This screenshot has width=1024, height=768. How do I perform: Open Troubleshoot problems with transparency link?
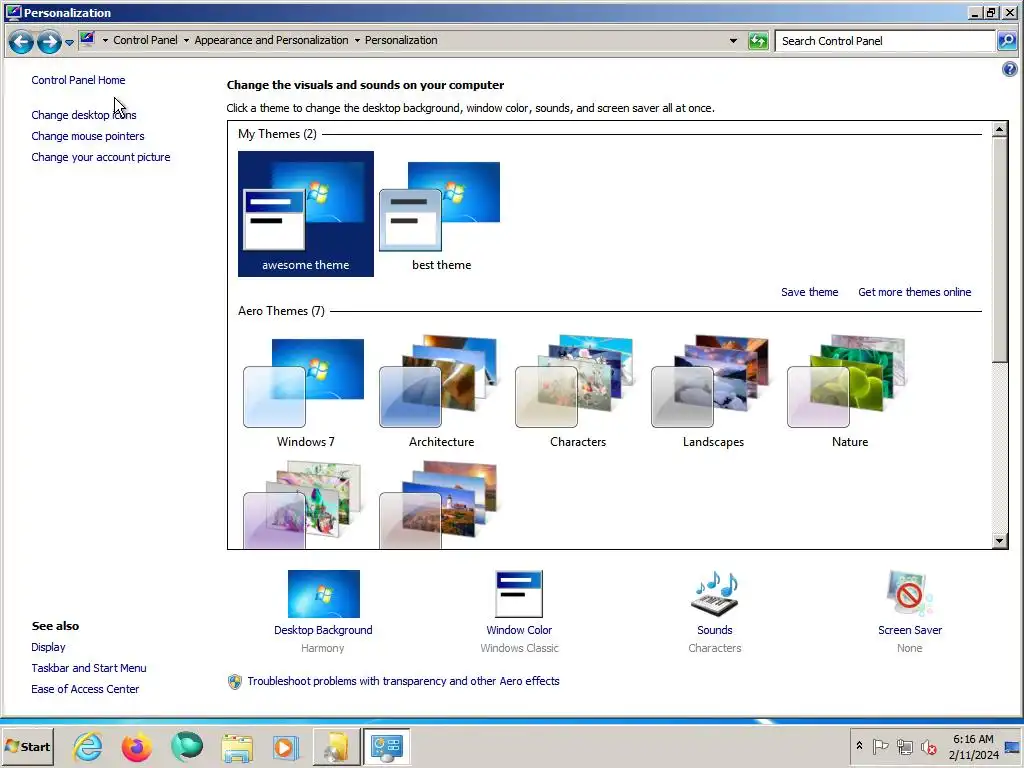click(x=403, y=681)
